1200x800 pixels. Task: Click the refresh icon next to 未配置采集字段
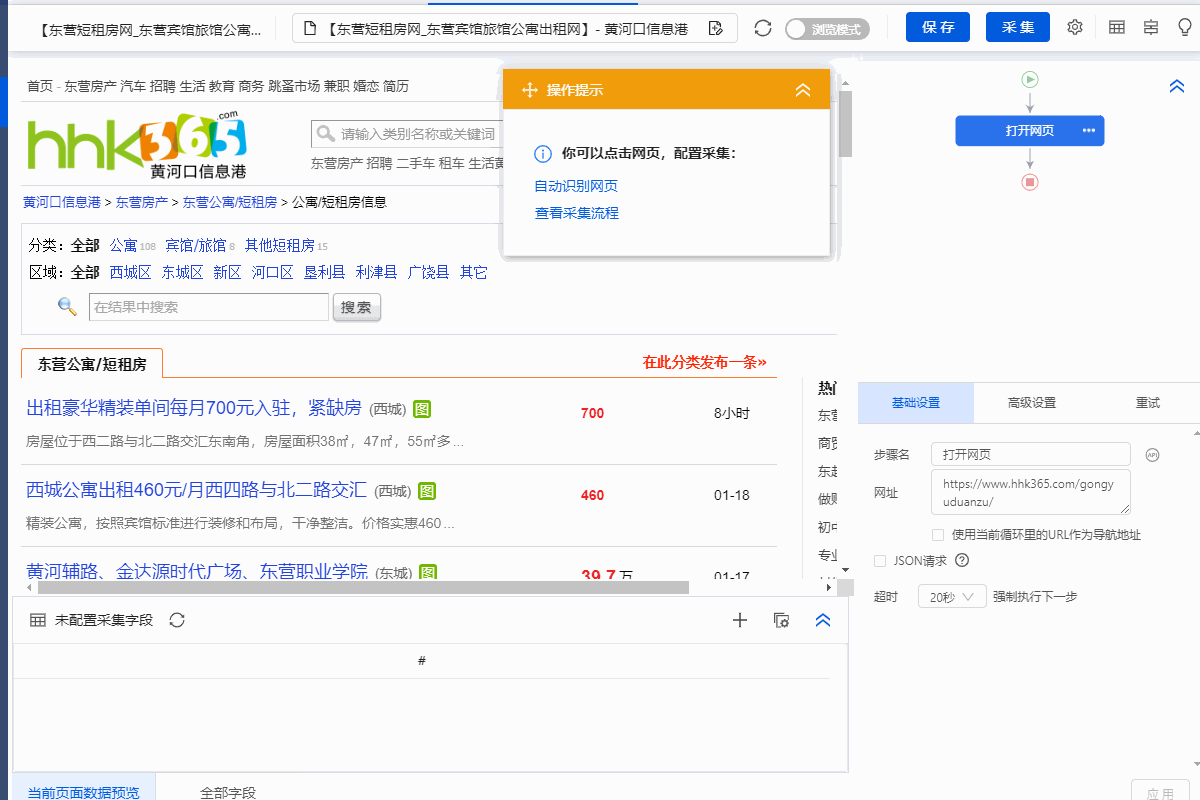(177, 620)
